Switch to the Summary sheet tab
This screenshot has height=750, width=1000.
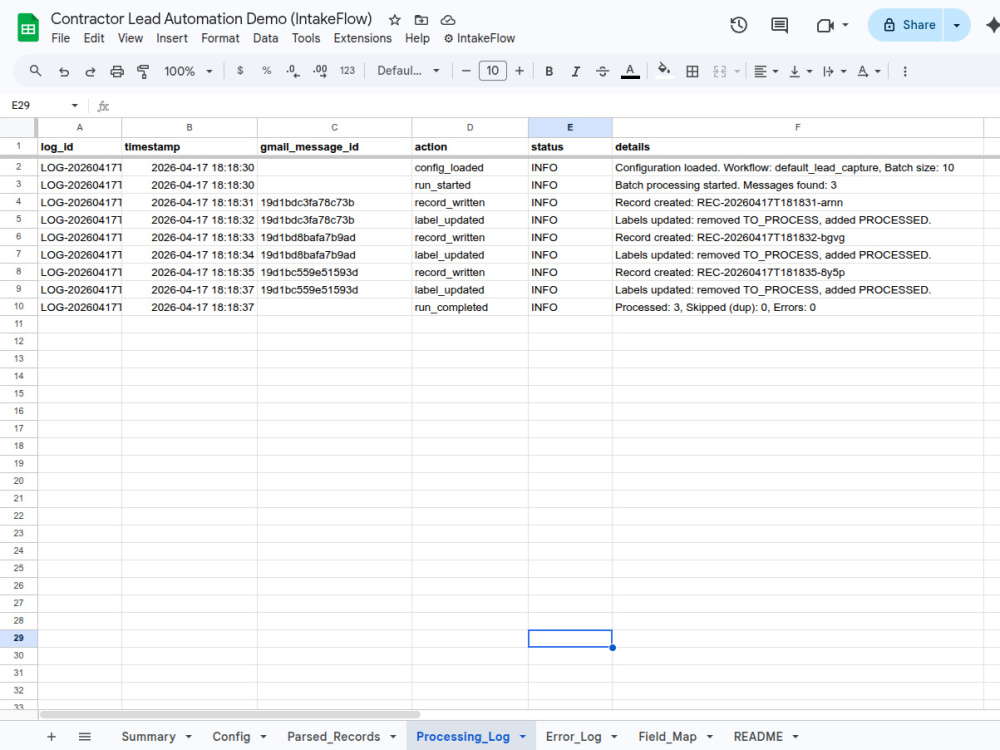[149, 737]
